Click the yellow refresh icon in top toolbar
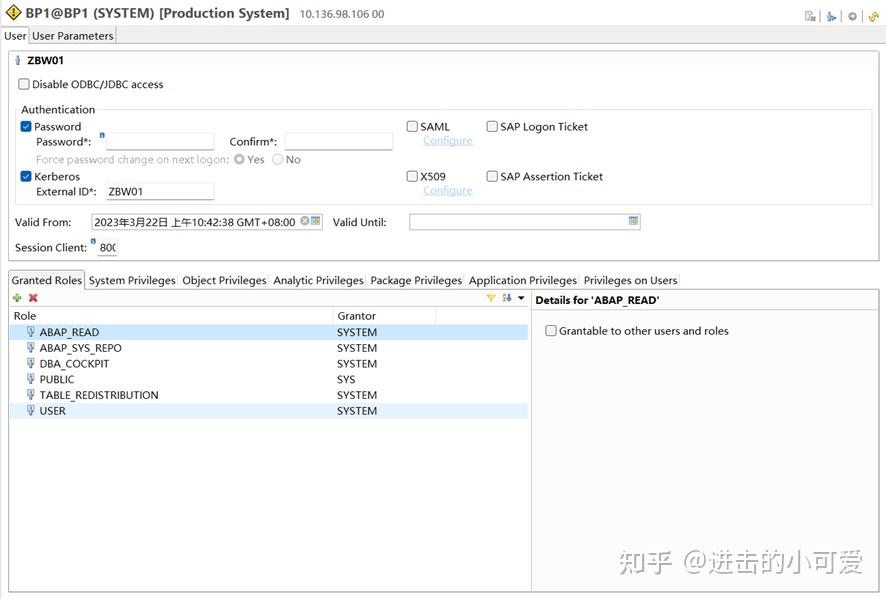The width and height of the screenshot is (886, 599). click(874, 16)
